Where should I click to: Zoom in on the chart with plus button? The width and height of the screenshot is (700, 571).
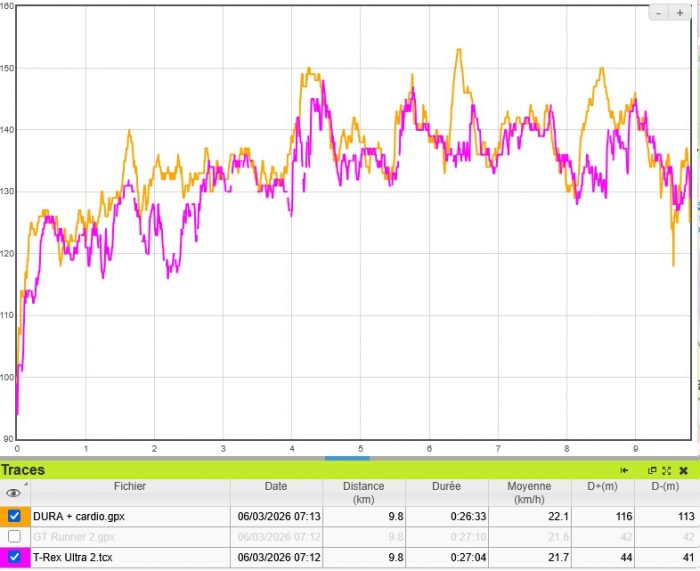(x=681, y=12)
